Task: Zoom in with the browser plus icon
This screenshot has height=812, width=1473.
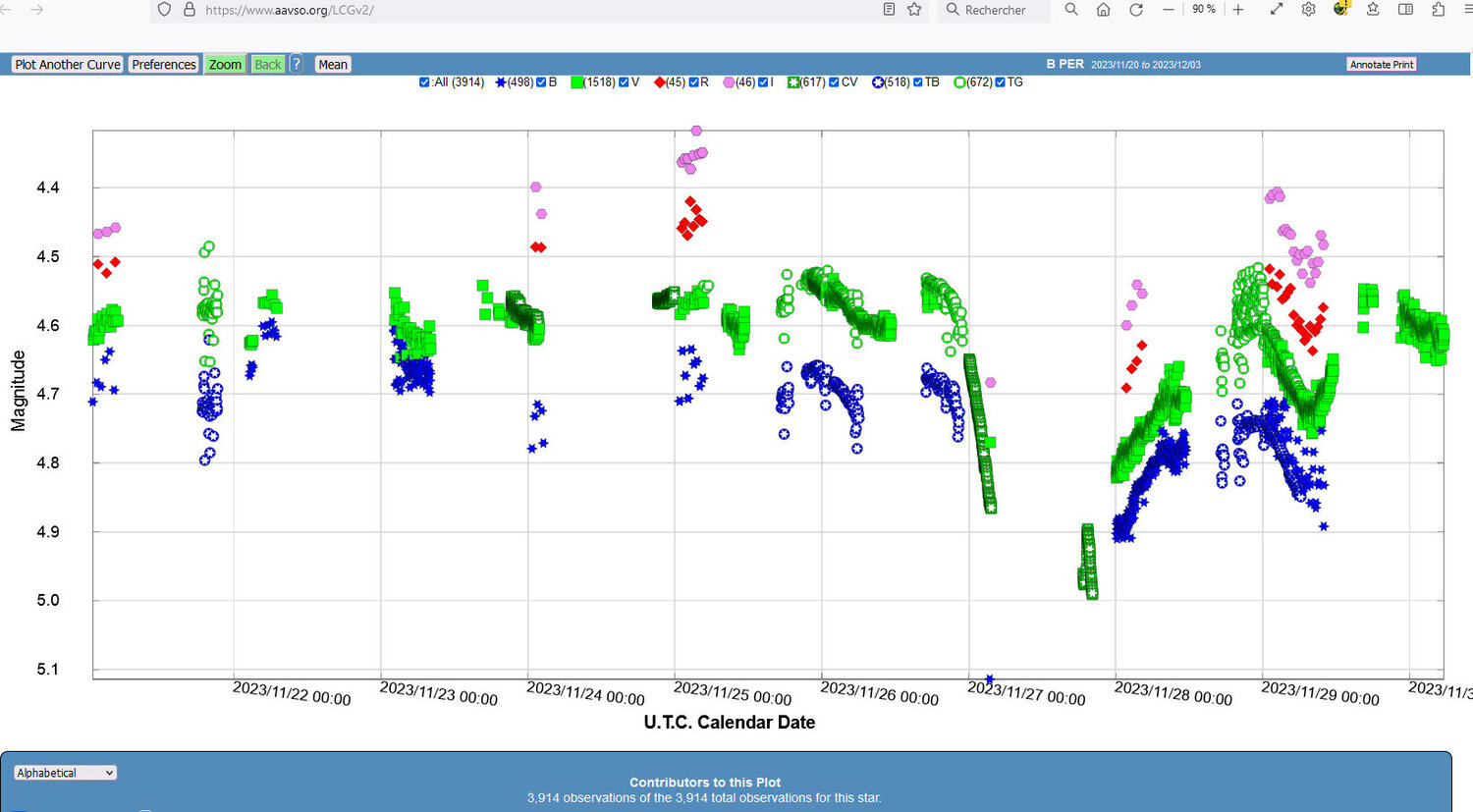Action: click(1238, 10)
